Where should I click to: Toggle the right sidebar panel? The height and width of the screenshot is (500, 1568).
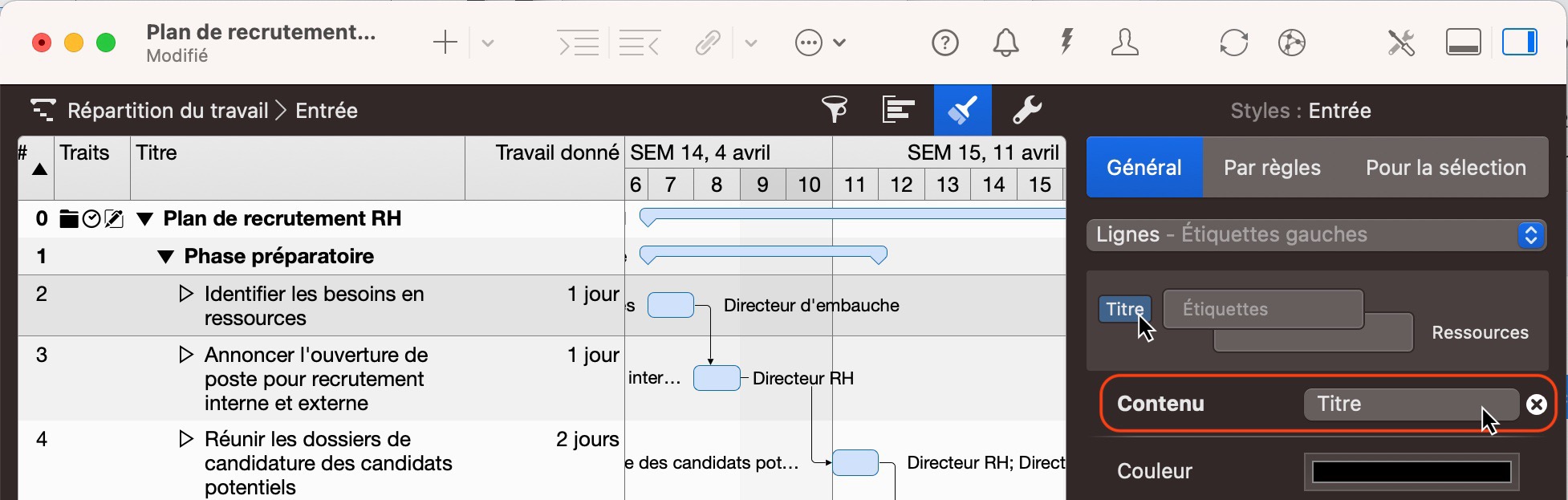[x=1519, y=43]
